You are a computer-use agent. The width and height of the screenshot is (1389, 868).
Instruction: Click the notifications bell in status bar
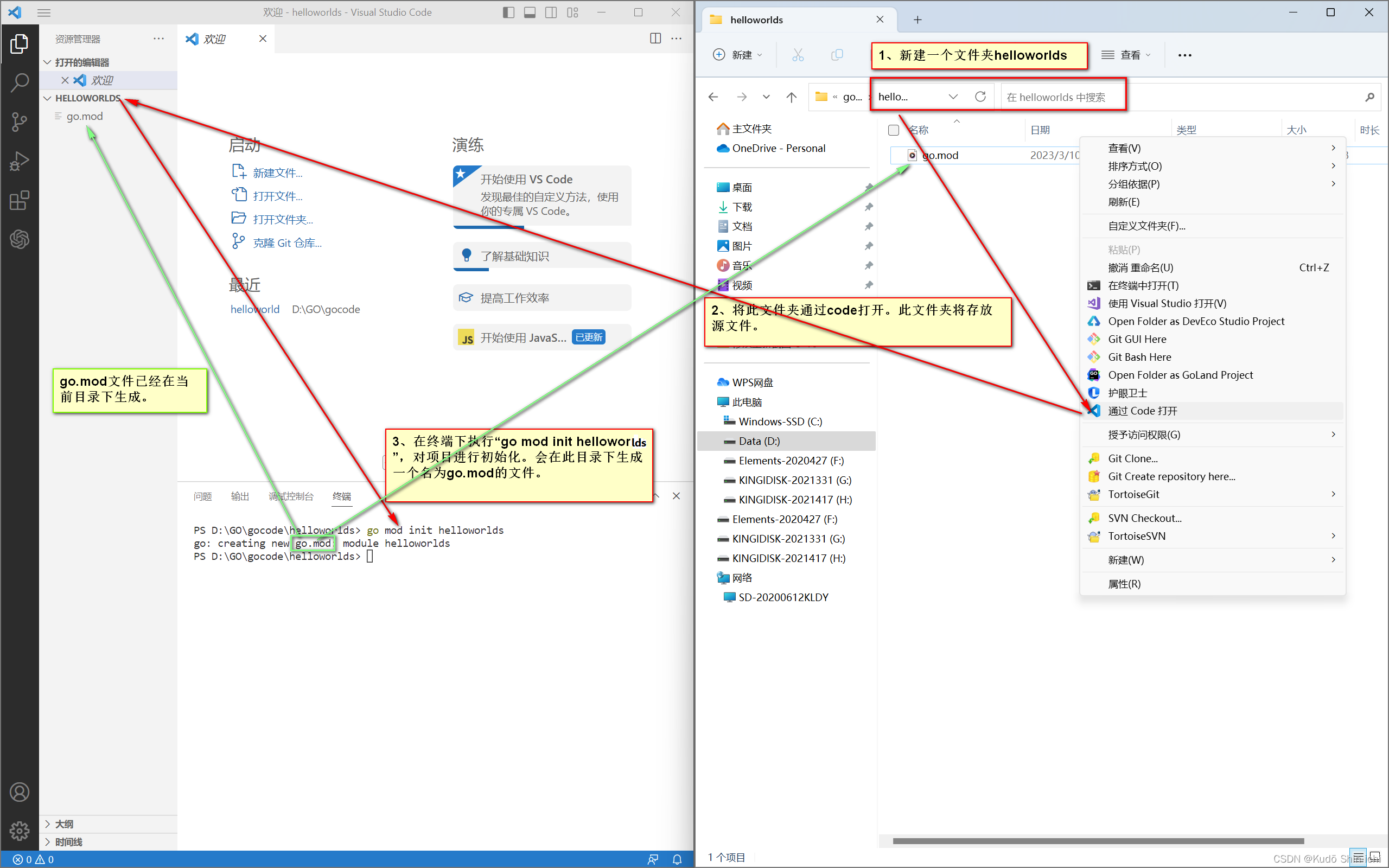(x=677, y=859)
